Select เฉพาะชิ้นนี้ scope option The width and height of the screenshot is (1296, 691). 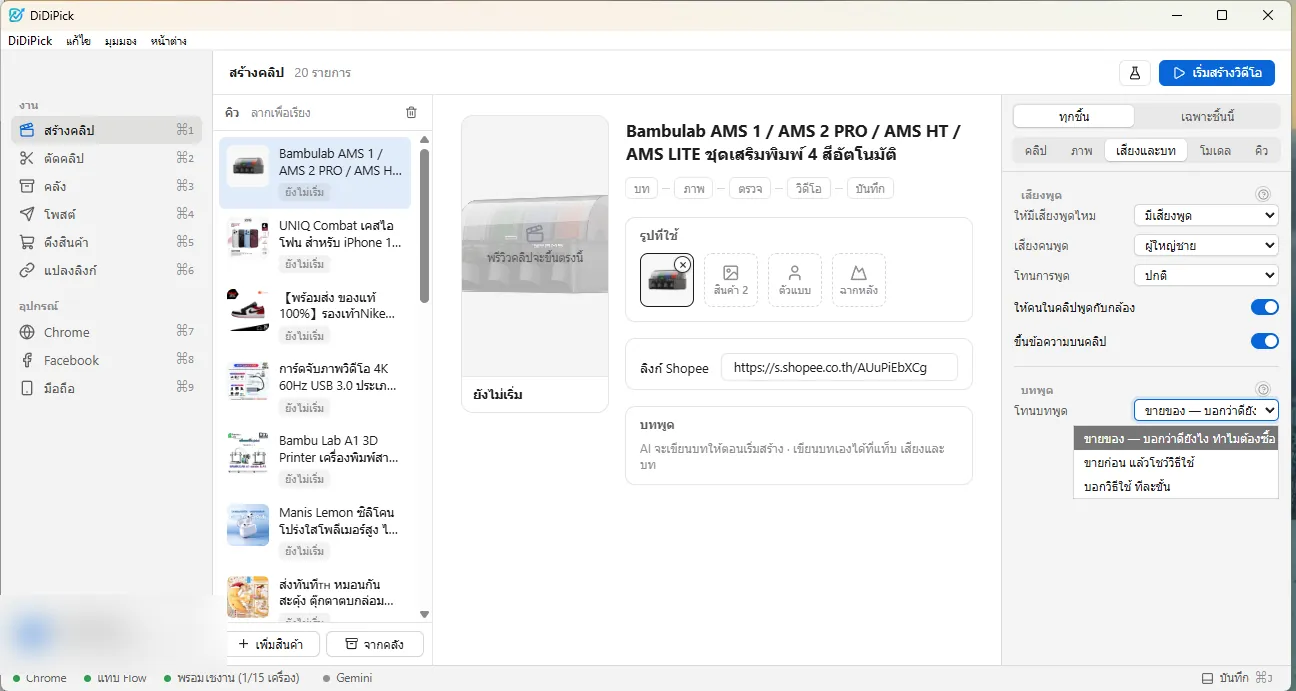pyautogui.click(x=1207, y=116)
